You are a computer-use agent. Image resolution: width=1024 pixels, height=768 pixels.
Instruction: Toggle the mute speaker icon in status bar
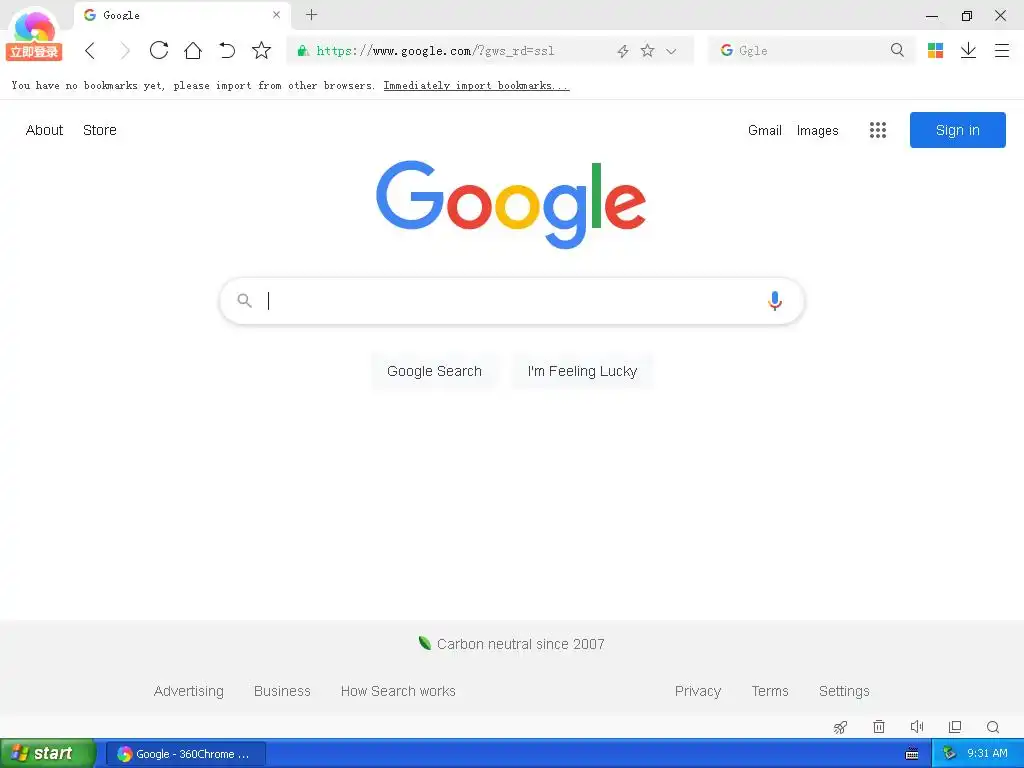pyautogui.click(x=917, y=726)
